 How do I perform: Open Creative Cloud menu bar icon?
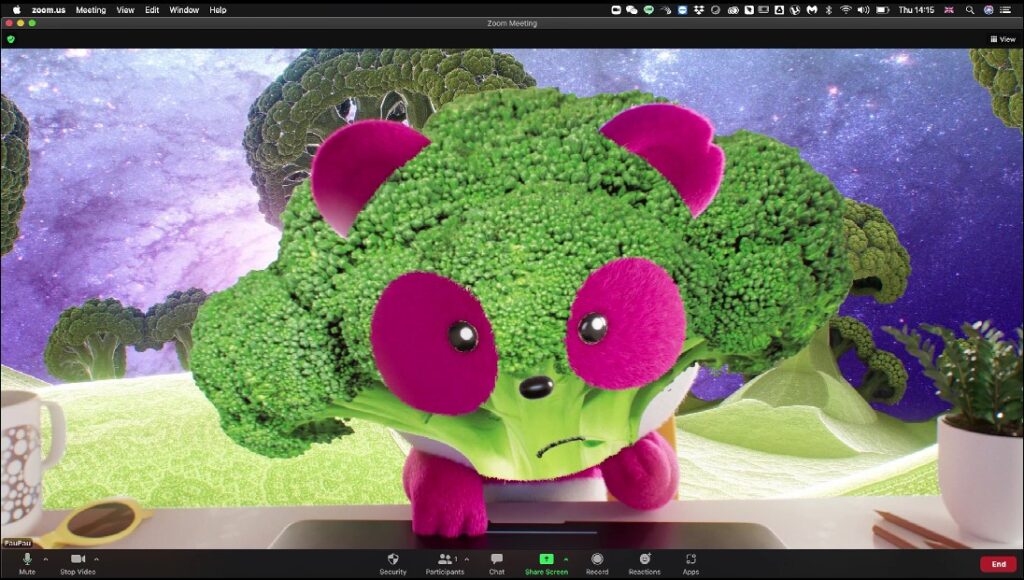point(734,10)
